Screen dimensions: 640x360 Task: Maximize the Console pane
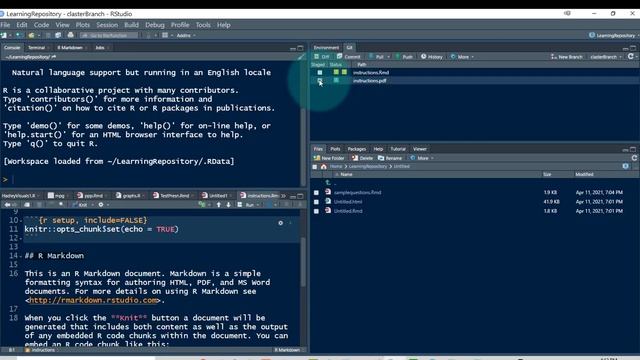(x=300, y=48)
